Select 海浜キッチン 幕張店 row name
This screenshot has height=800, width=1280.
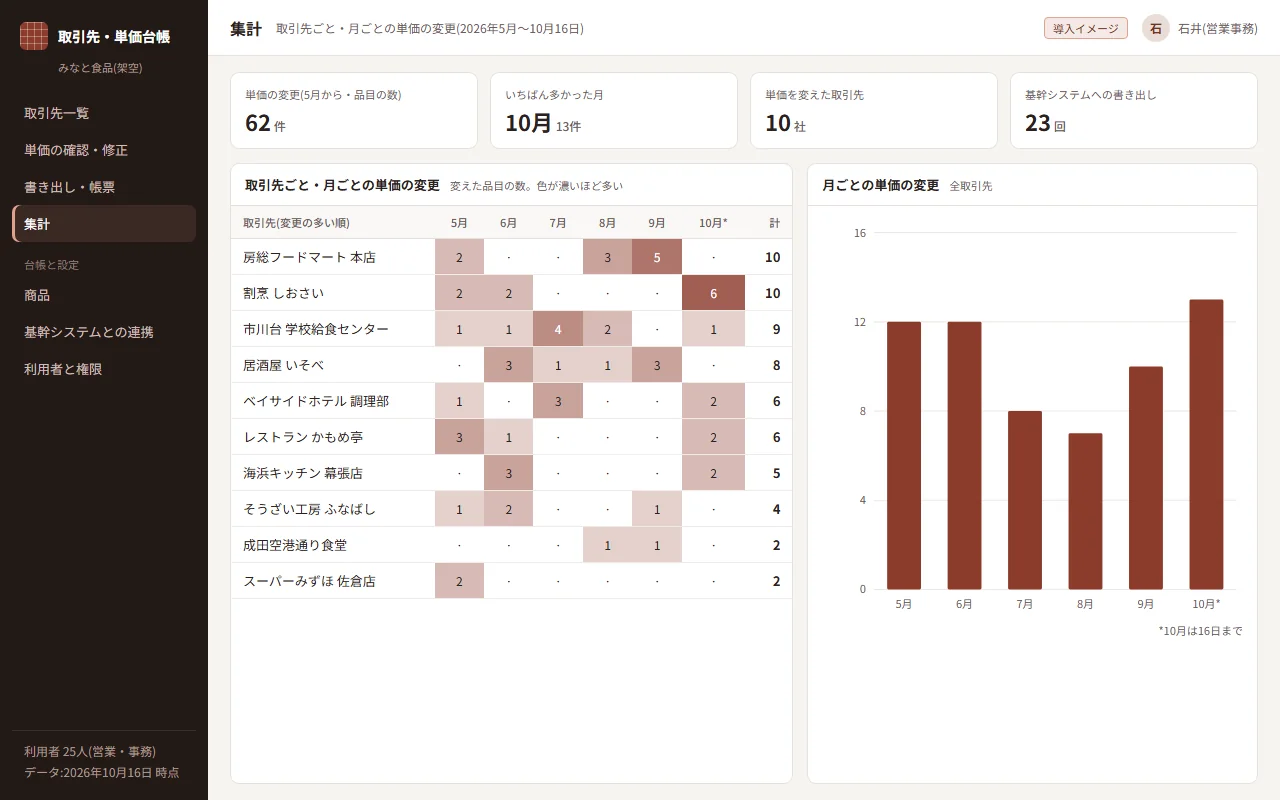click(303, 473)
